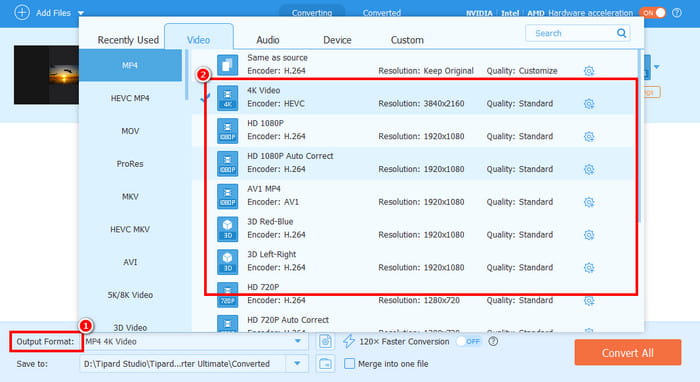700x382 pixels.
Task: Click the preset list scrollbar
Action: (639, 136)
